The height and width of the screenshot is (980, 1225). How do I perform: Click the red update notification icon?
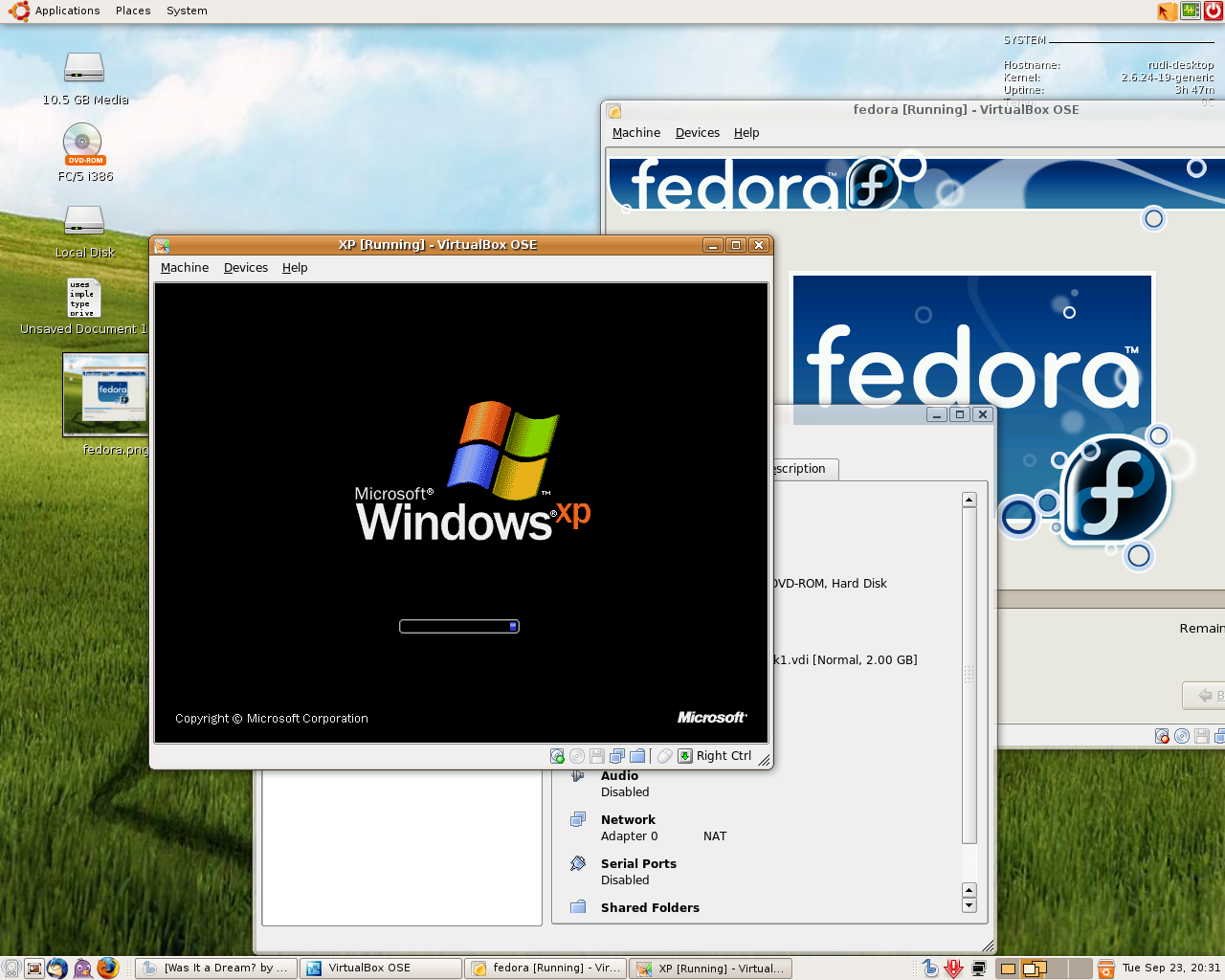[x=953, y=969]
